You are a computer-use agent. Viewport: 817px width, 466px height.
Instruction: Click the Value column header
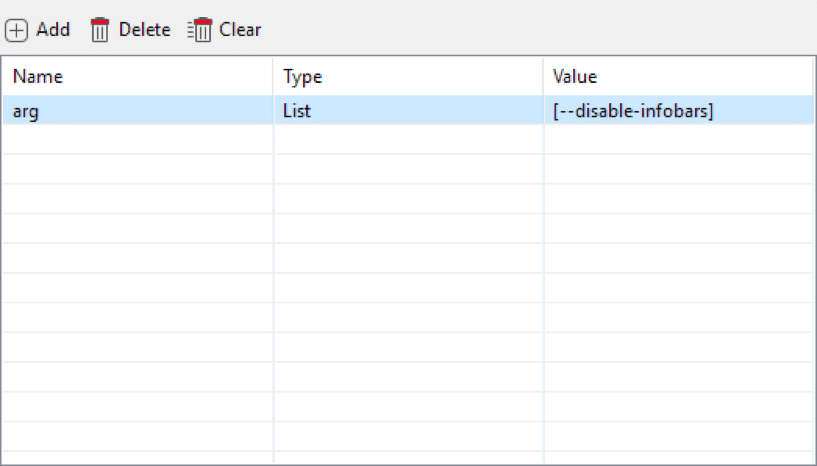click(x=678, y=77)
